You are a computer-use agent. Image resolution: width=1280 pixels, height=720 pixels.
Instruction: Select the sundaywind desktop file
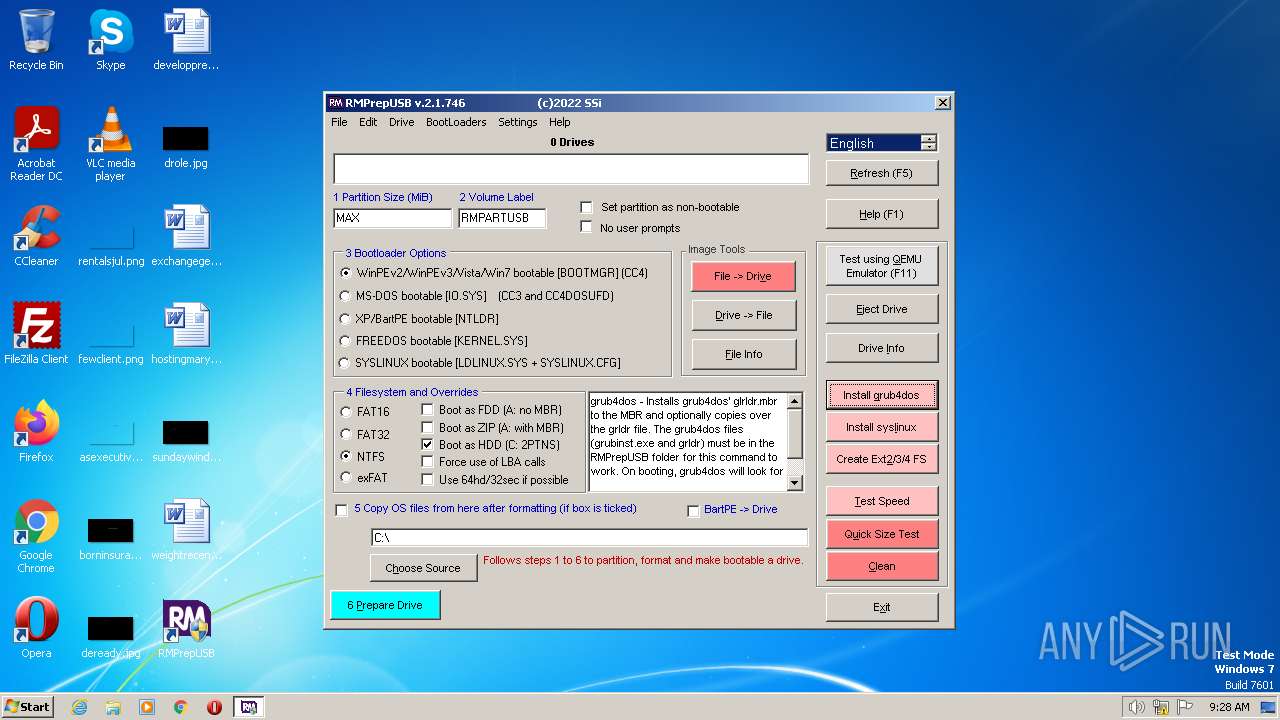(x=186, y=438)
